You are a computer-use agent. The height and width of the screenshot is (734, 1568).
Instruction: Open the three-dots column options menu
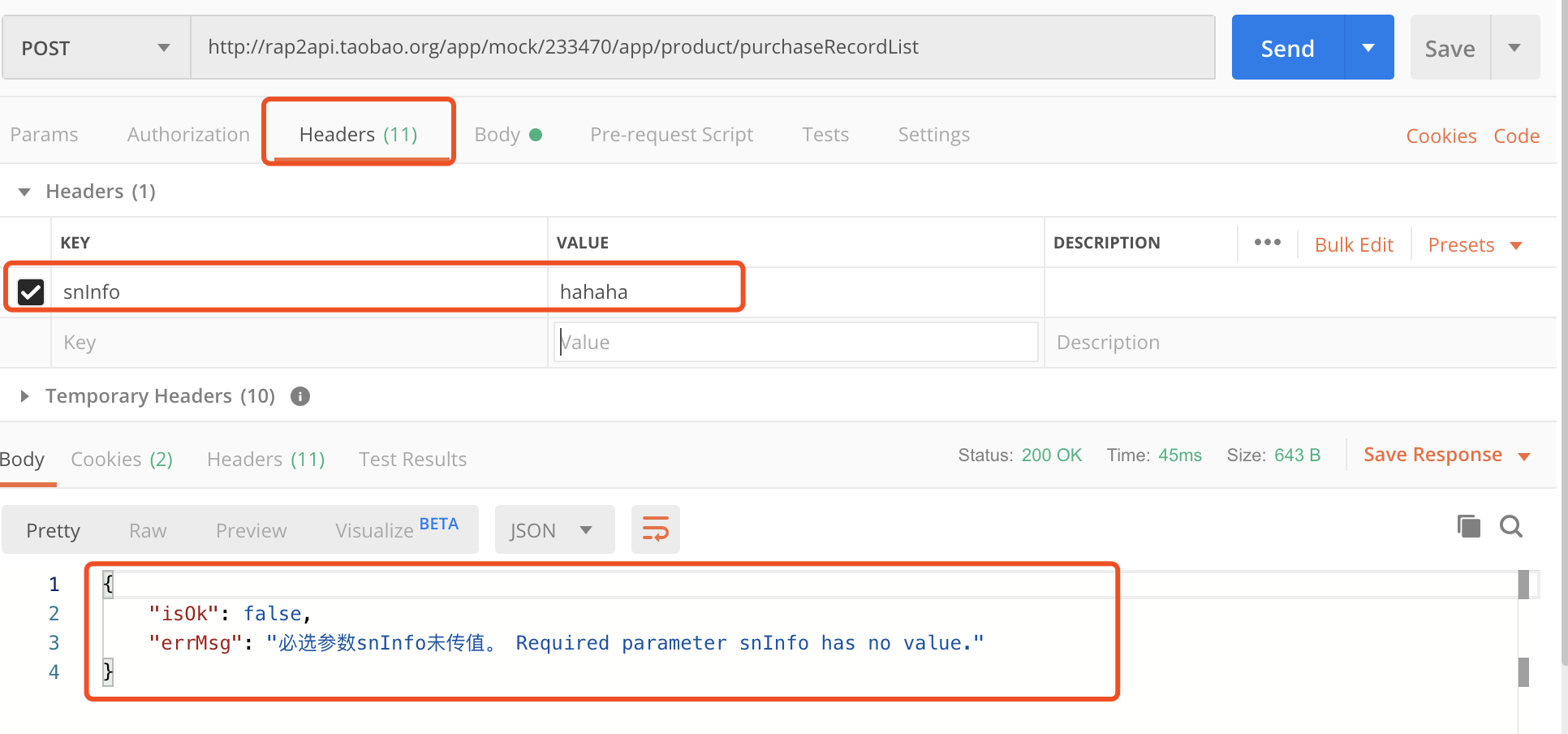(1267, 242)
